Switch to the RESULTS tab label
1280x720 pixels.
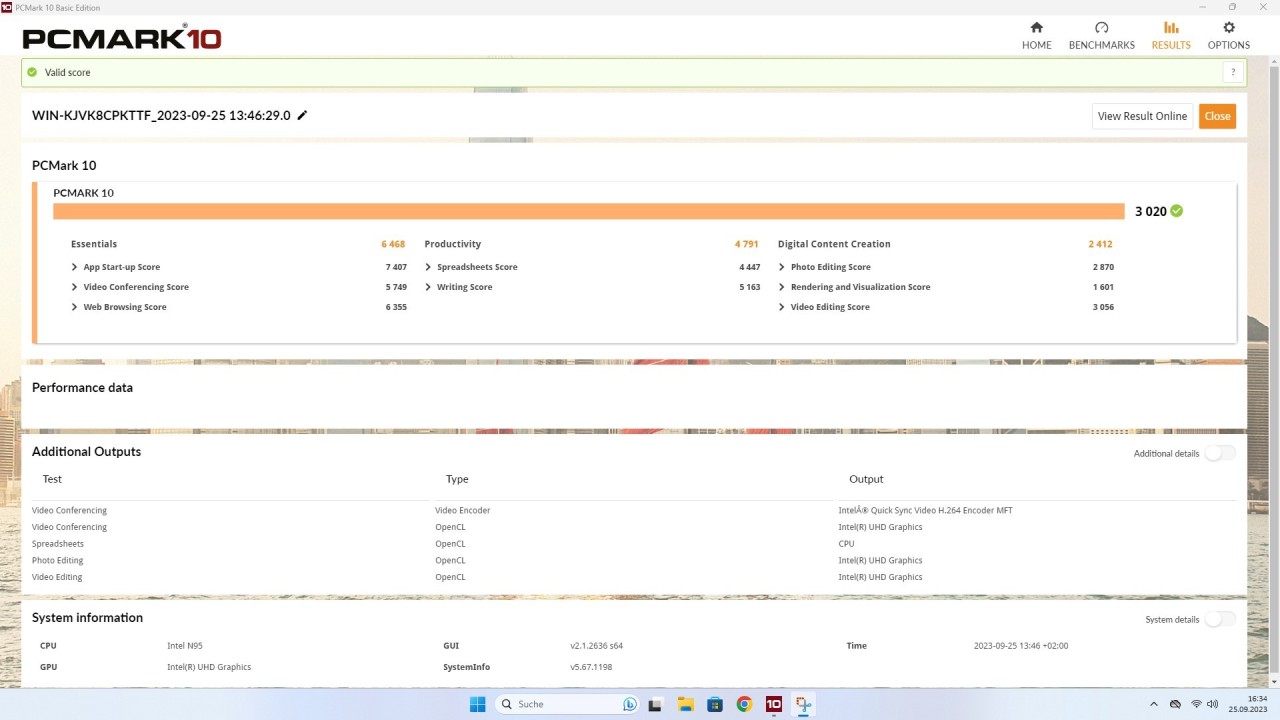pyautogui.click(x=1171, y=45)
